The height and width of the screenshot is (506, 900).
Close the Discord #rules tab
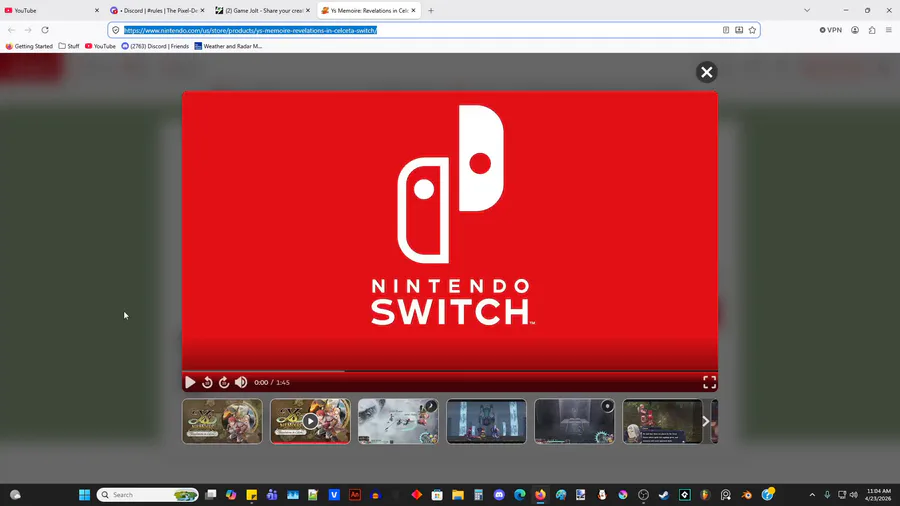[202, 10]
